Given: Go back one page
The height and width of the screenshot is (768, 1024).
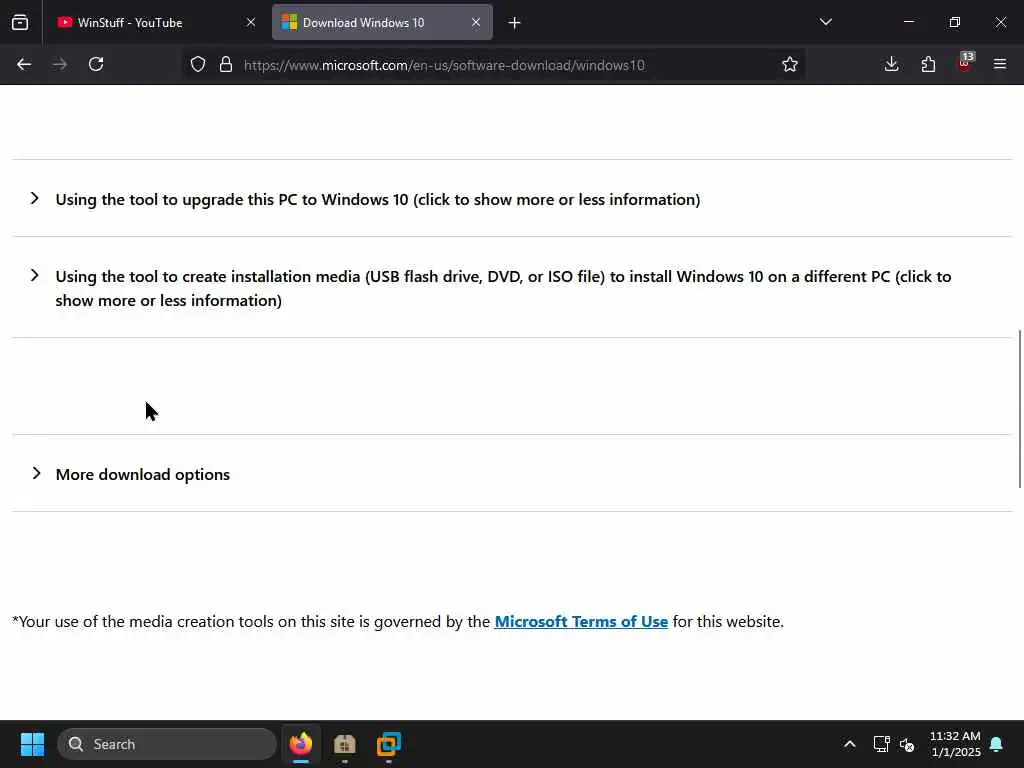Looking at the screenshot, I should coord(24,64).
